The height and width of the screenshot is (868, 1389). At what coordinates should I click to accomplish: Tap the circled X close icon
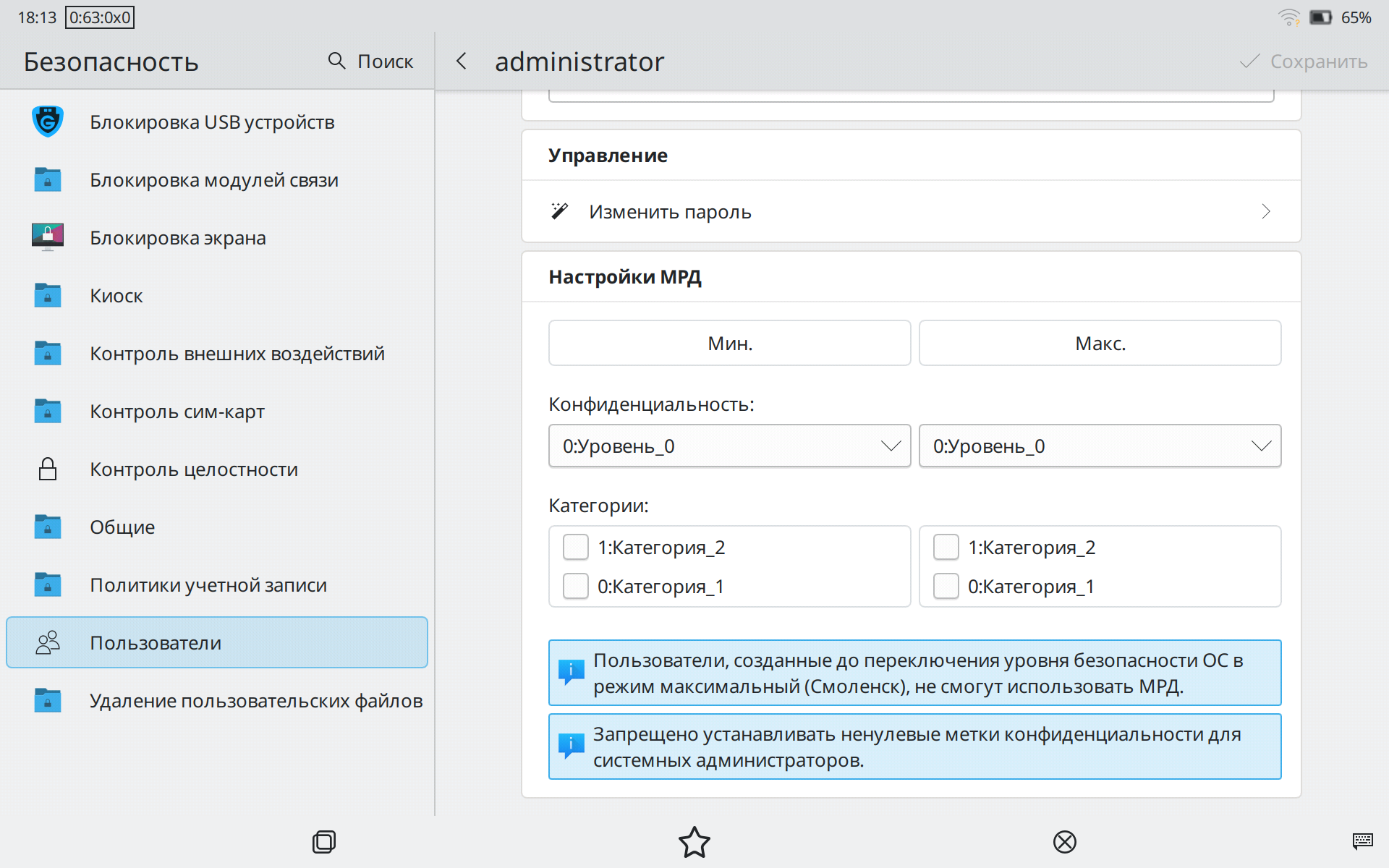click(x=1064, y=842)
